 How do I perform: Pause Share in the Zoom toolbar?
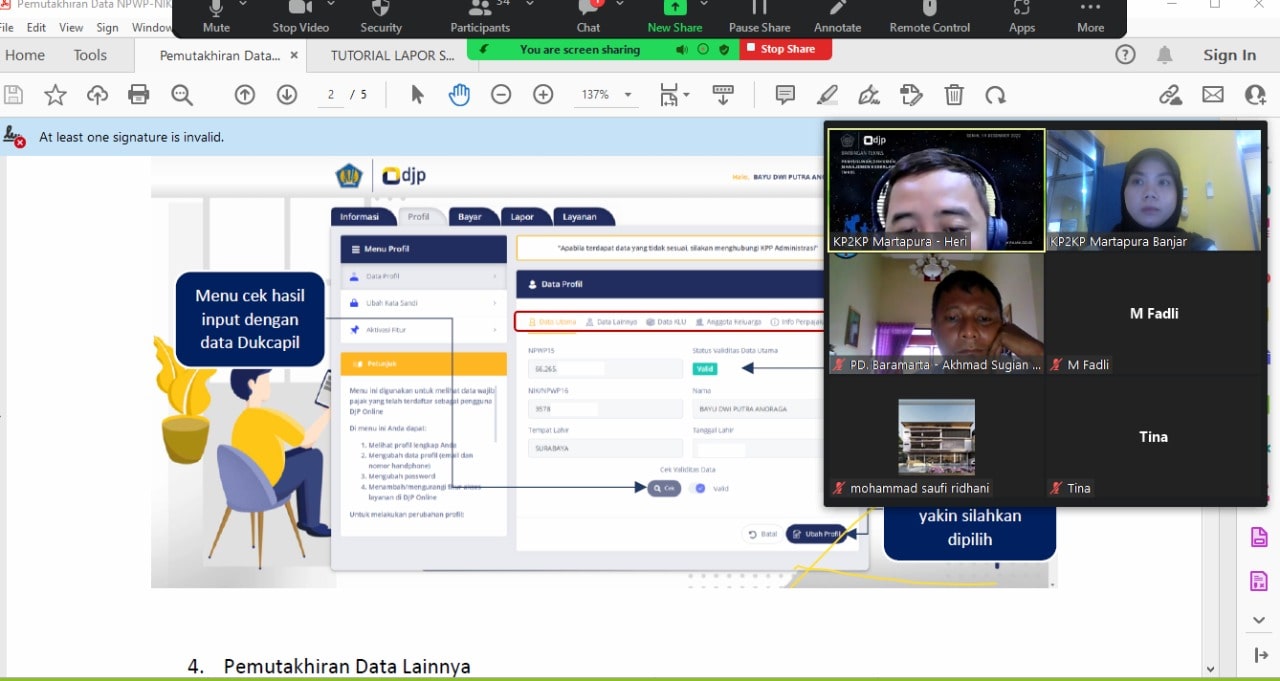759,17
